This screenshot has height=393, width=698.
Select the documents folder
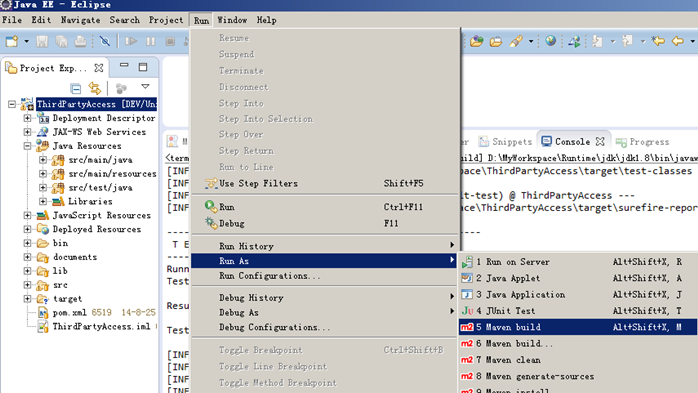[x=75, y=257]
